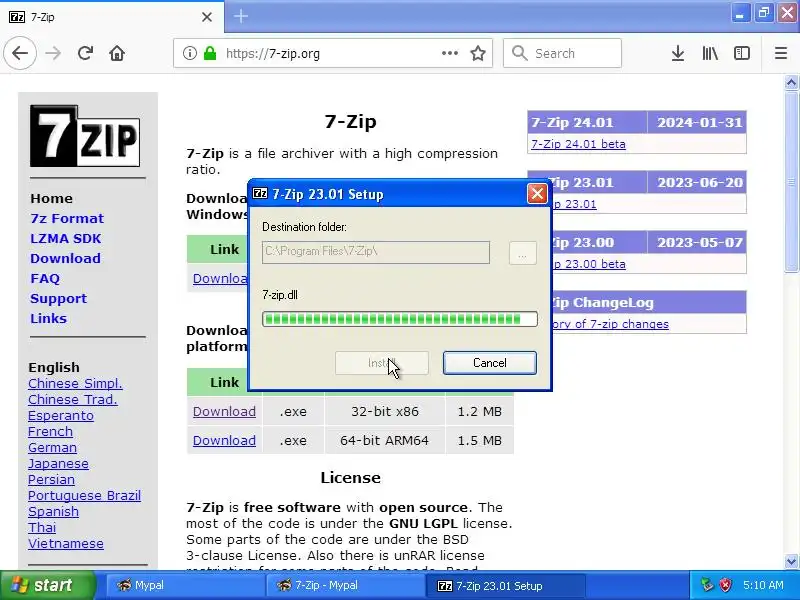
Task: Download the 32-bit x86 .exe
Action: tap(224, 411)
